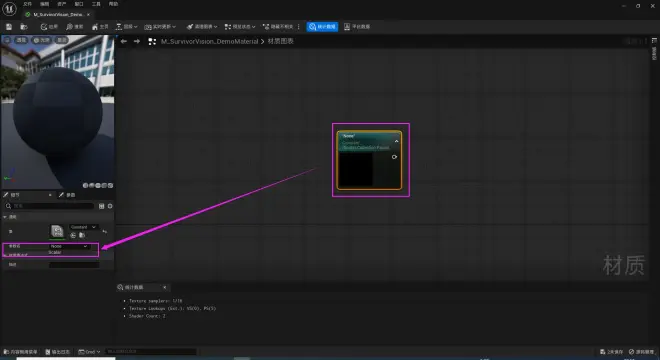Click the collection asset thumbnail
This screenshot has height=360, width=660.
coord(57,231)
